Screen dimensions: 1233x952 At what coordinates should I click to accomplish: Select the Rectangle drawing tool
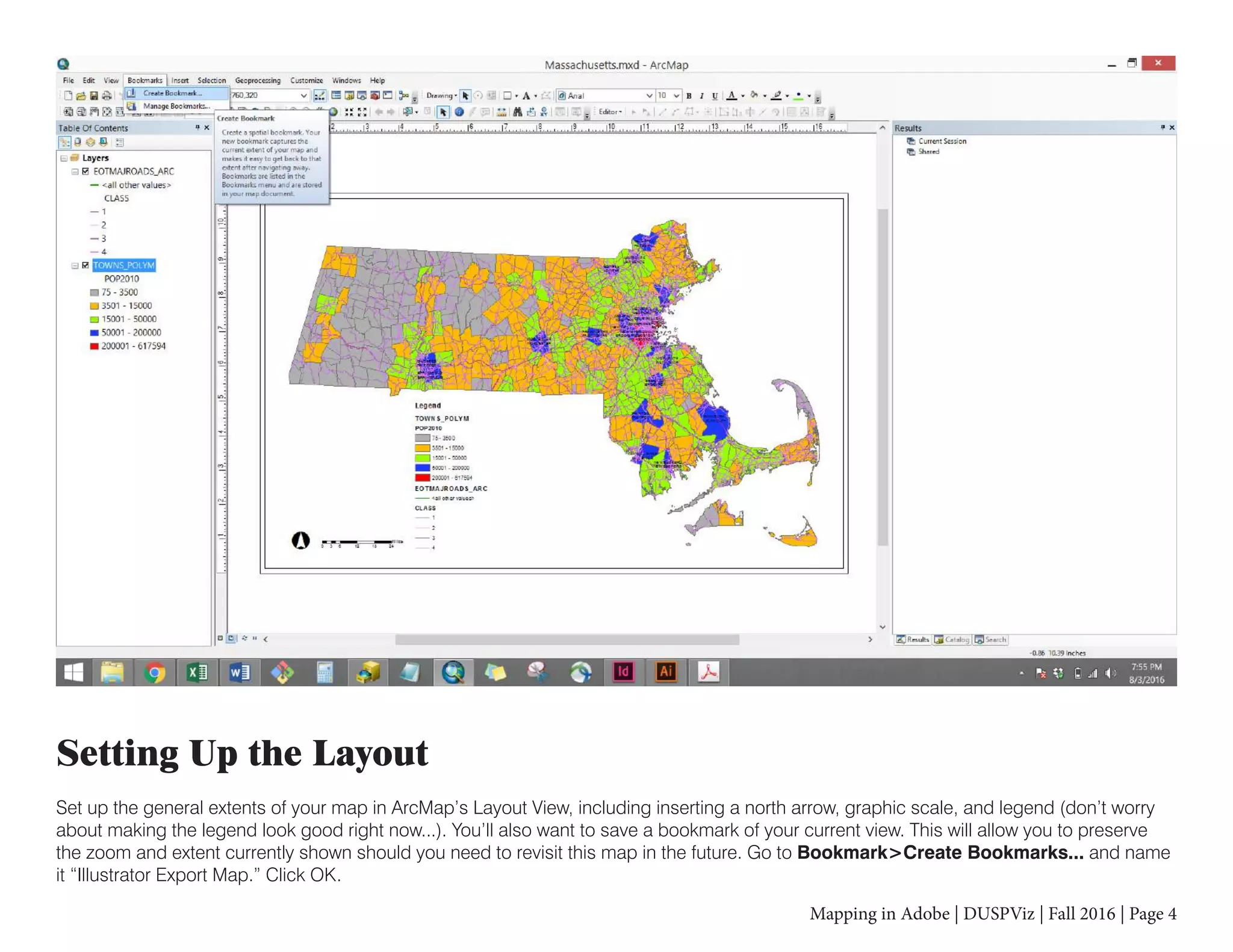[507, 96]
